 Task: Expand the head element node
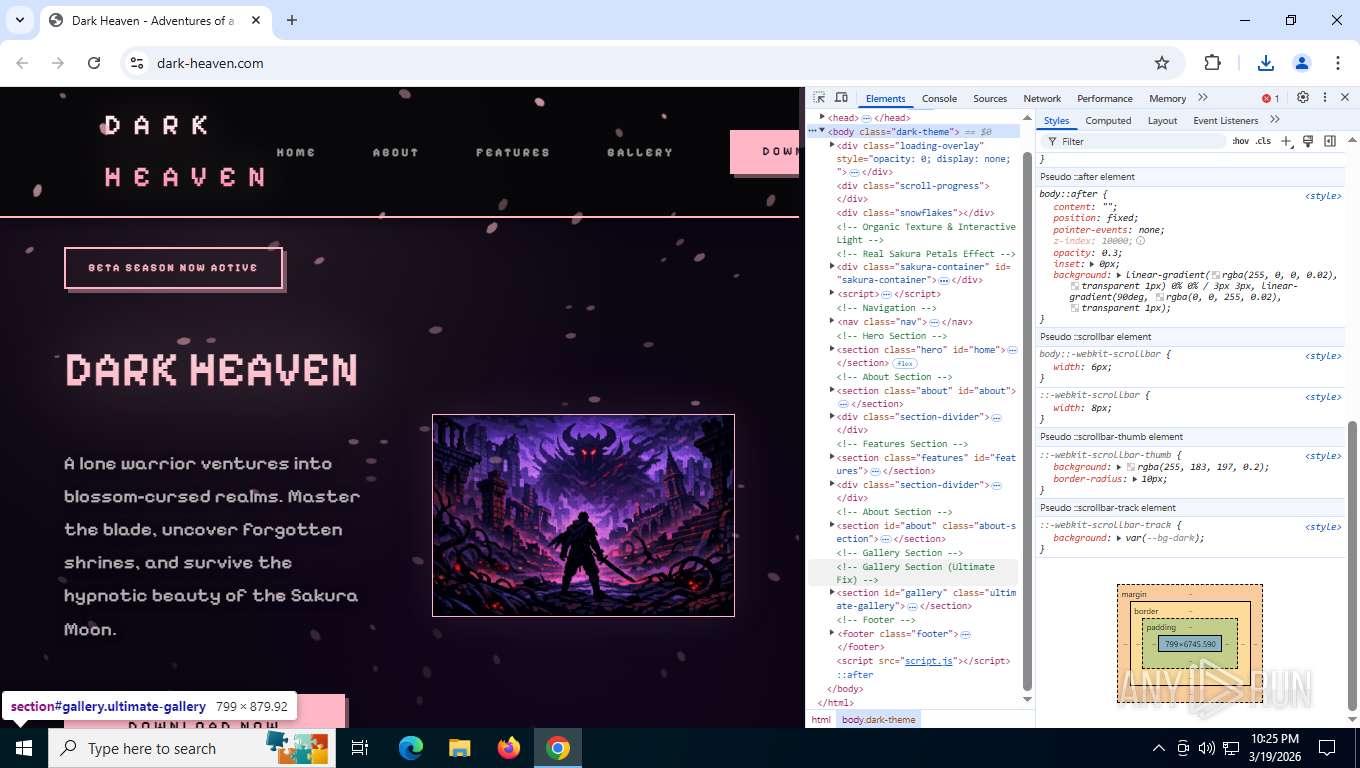click(x=823, y=118)
